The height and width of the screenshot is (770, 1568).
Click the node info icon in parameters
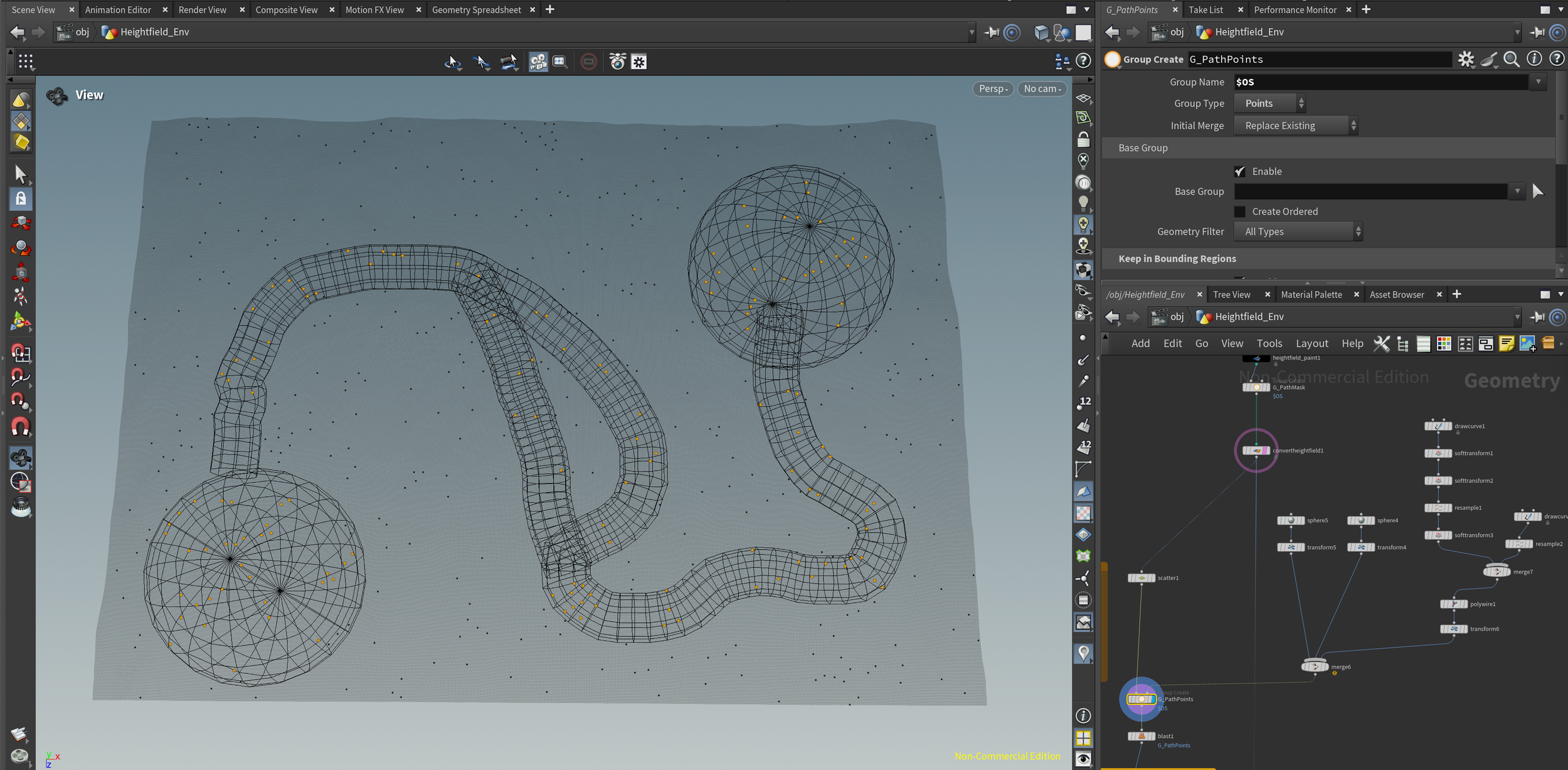pyautogui.click(x=1534, y=59)
